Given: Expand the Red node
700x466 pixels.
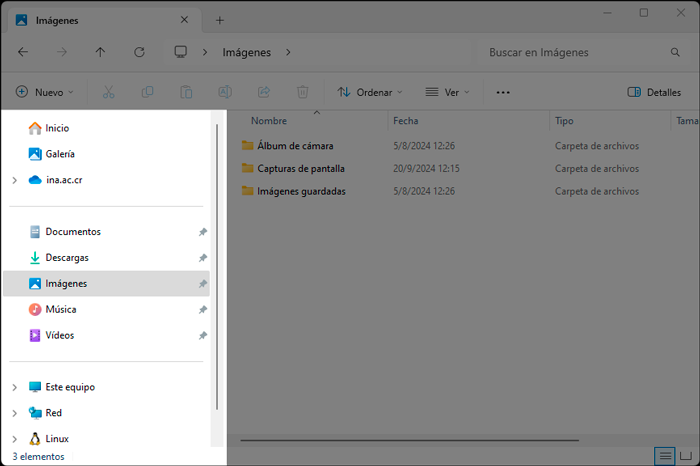Looking at the screenshot, I should click(15, 413).
